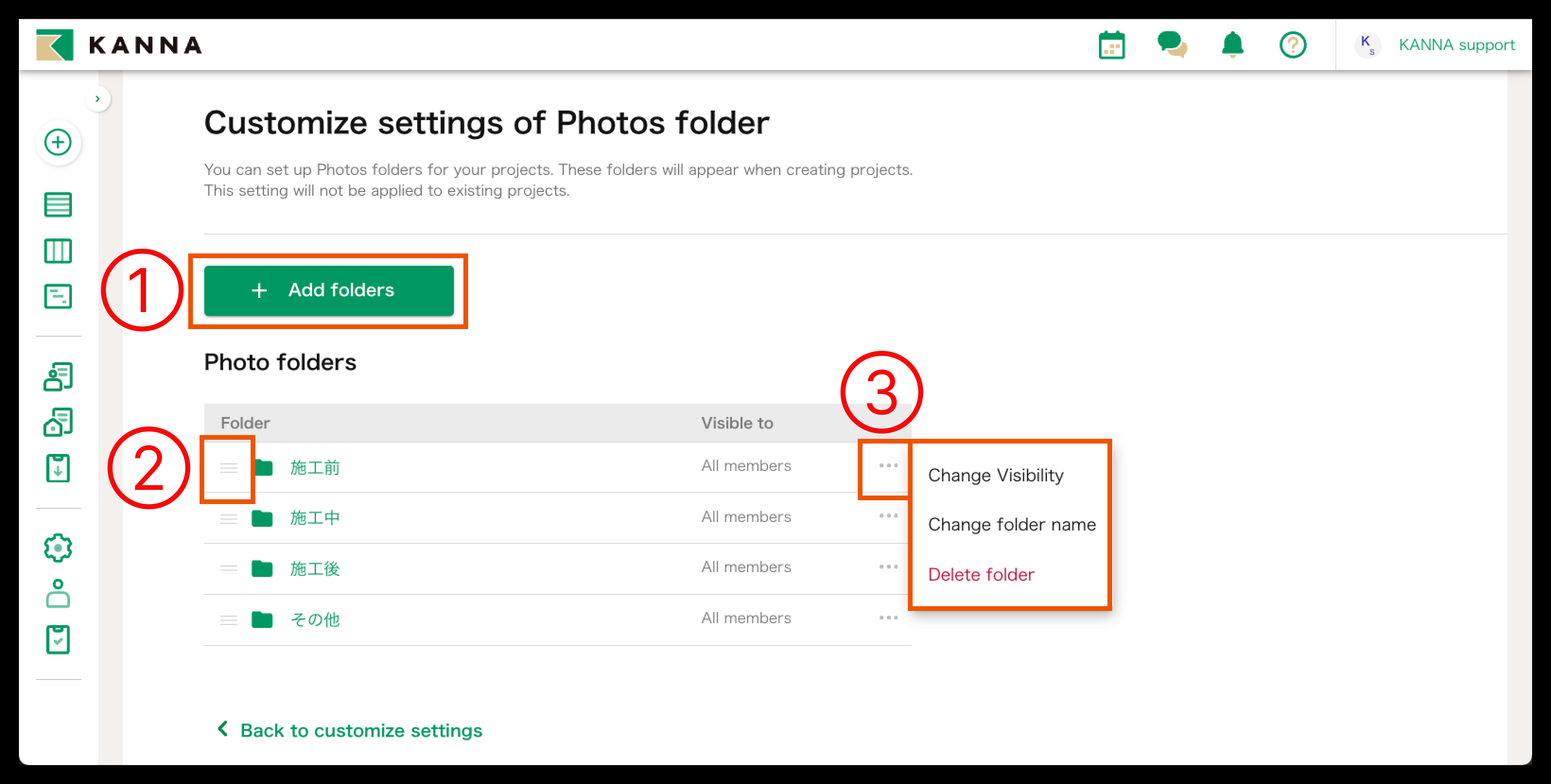Select Change folder name from the menu
Screen dimensions: 1551x784
point(1011,524)
